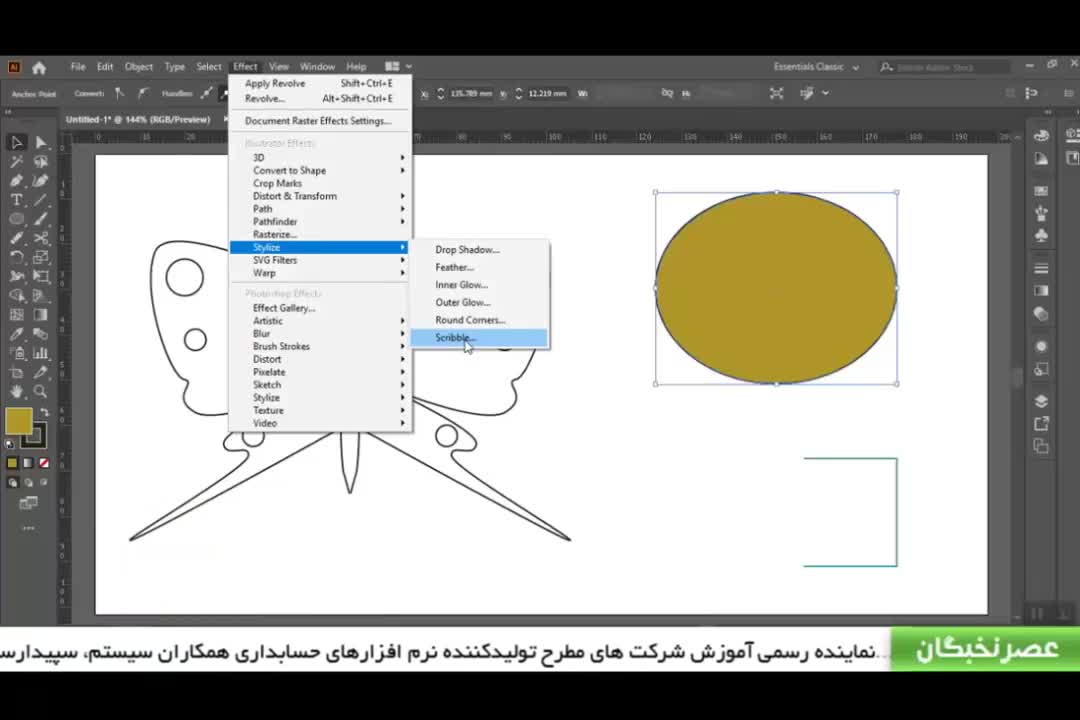The height and width of the screenshot is (720, 1080).
Task: Choose the Line Segment tool
Action: tap(41, 200)
